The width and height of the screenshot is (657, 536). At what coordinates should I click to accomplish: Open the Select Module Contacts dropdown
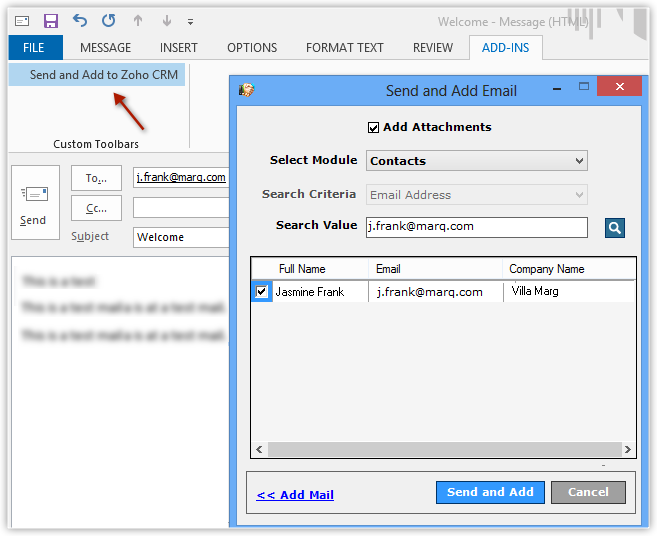pos(477,161)
